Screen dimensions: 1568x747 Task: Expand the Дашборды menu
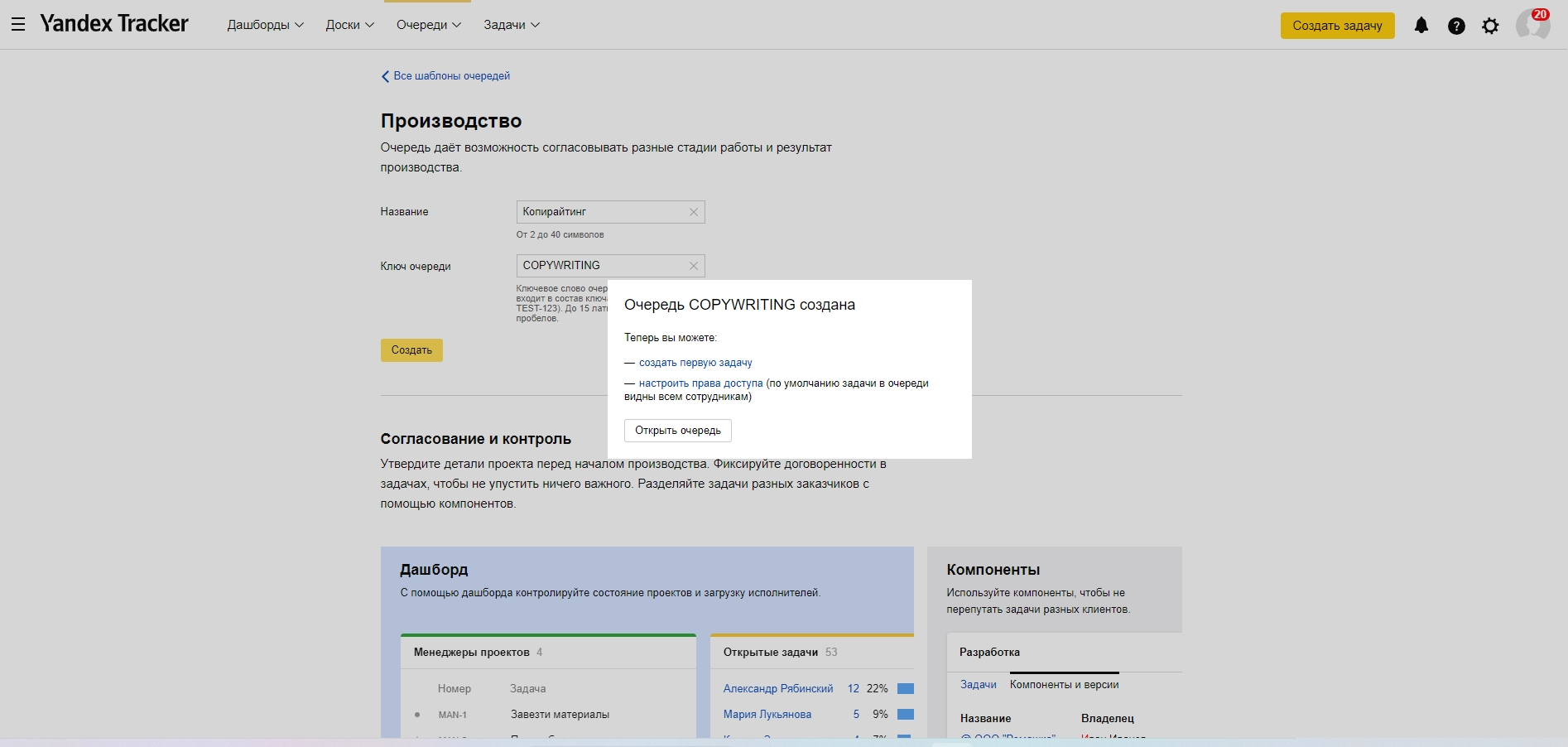[x=265, y=25]
